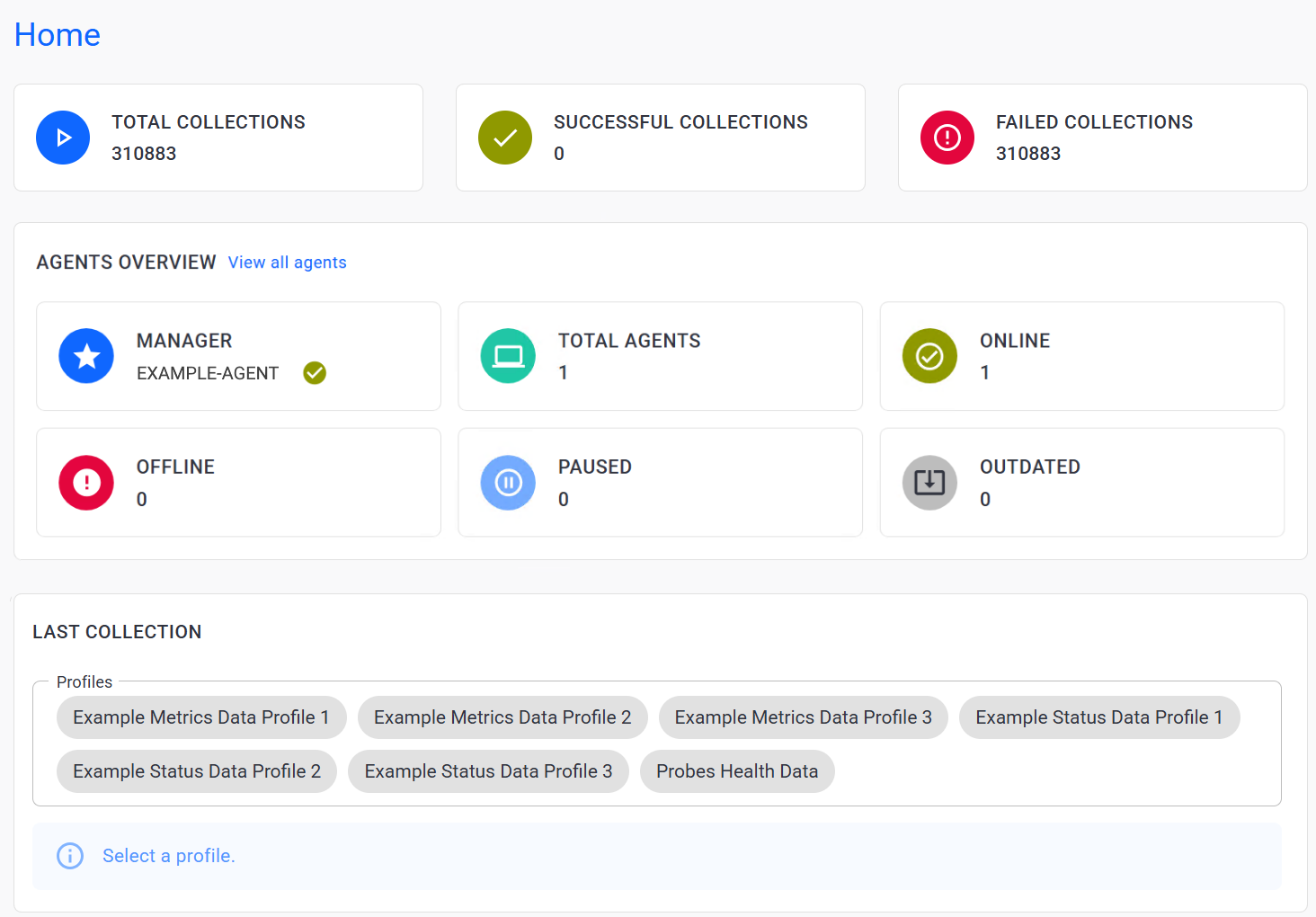Click the SUCCESSFUL COLLECTIONS label

(x=680, y=122)
